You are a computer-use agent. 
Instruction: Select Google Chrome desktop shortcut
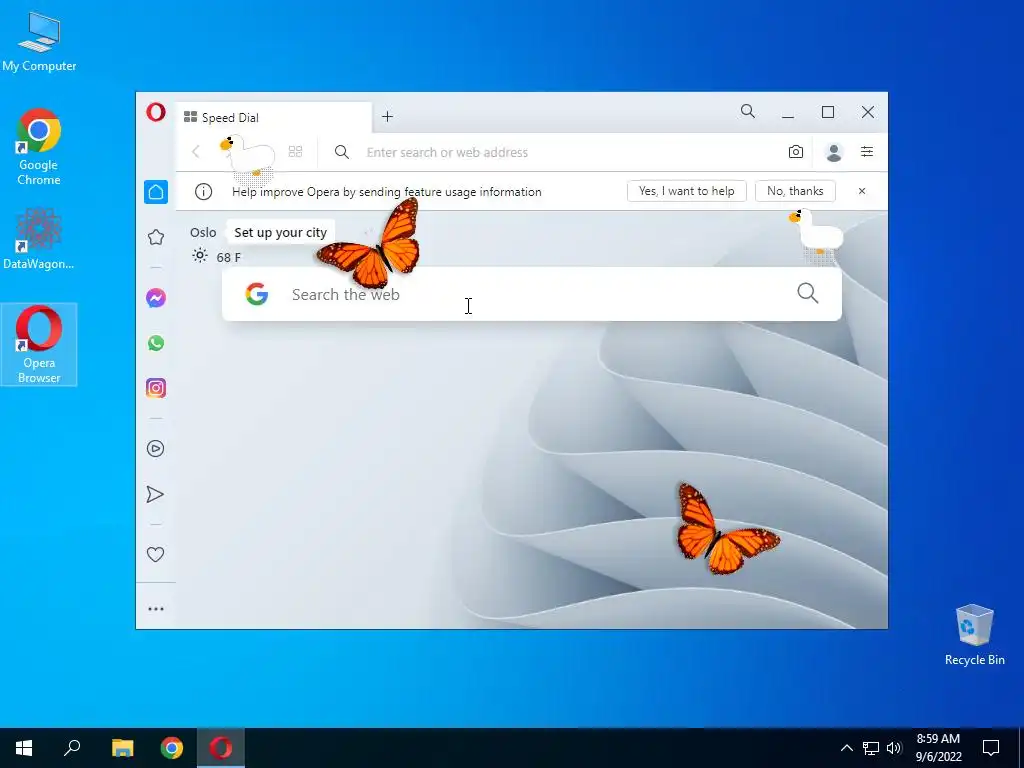tap(39, 148)
